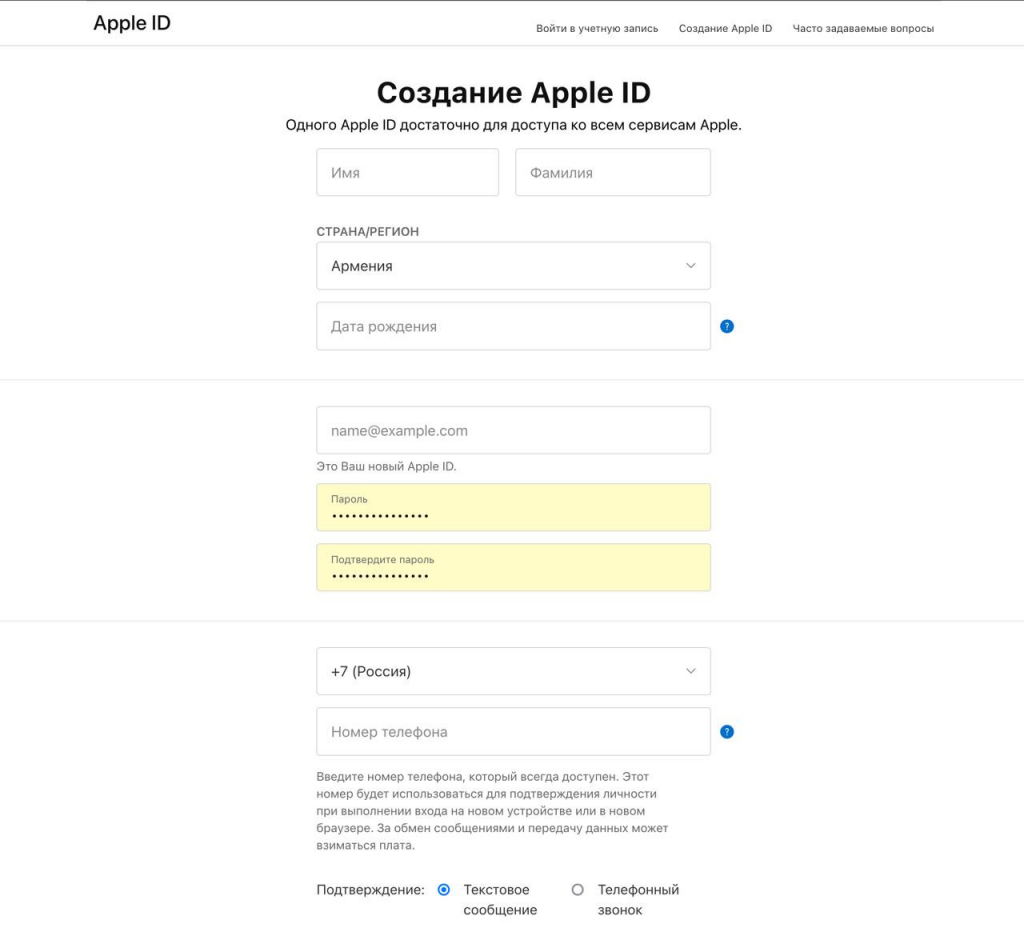Screen dimensions: 1024x940
Task: Click the Подтвердите пароль field
Action: 513,568
